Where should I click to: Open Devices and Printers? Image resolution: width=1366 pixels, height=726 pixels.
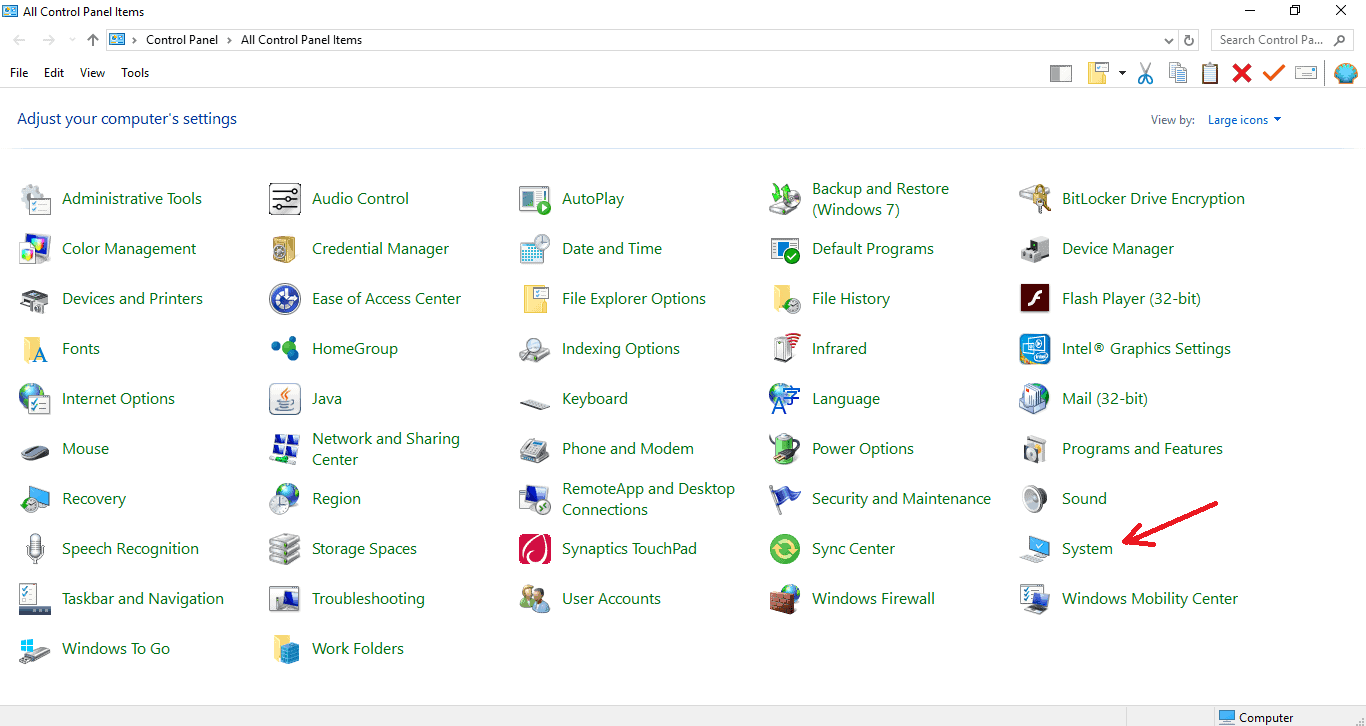click(x=111, y=299)
